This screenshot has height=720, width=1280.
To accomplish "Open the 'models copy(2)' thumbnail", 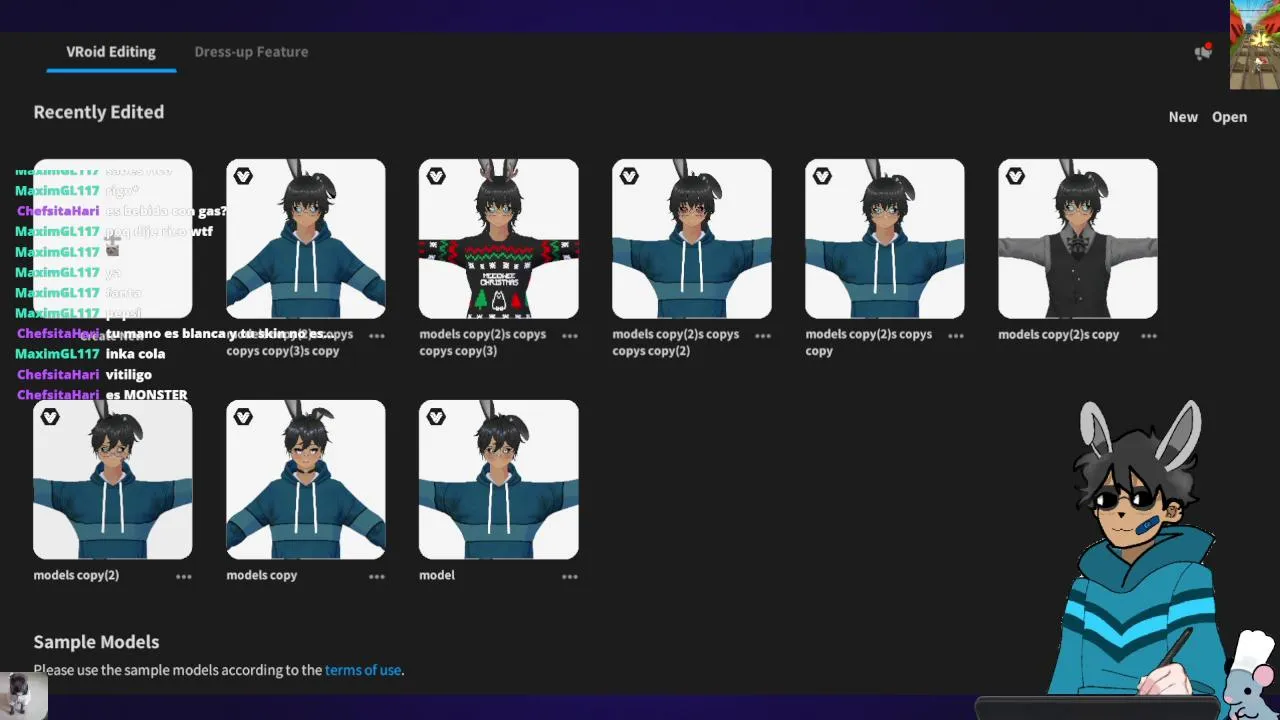I will pyautogui.click(x=113, y=480).
